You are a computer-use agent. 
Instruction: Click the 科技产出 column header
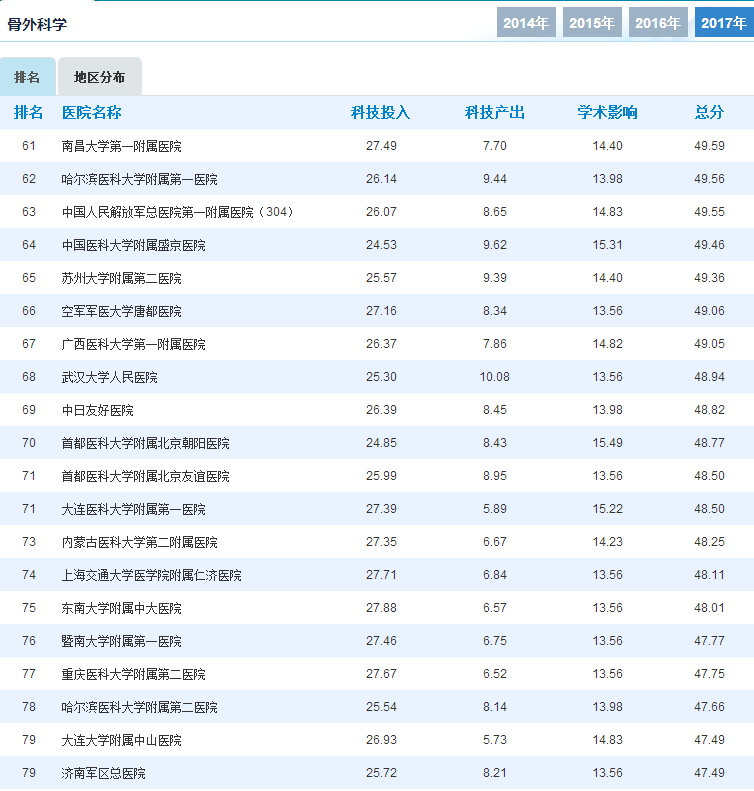494,112
